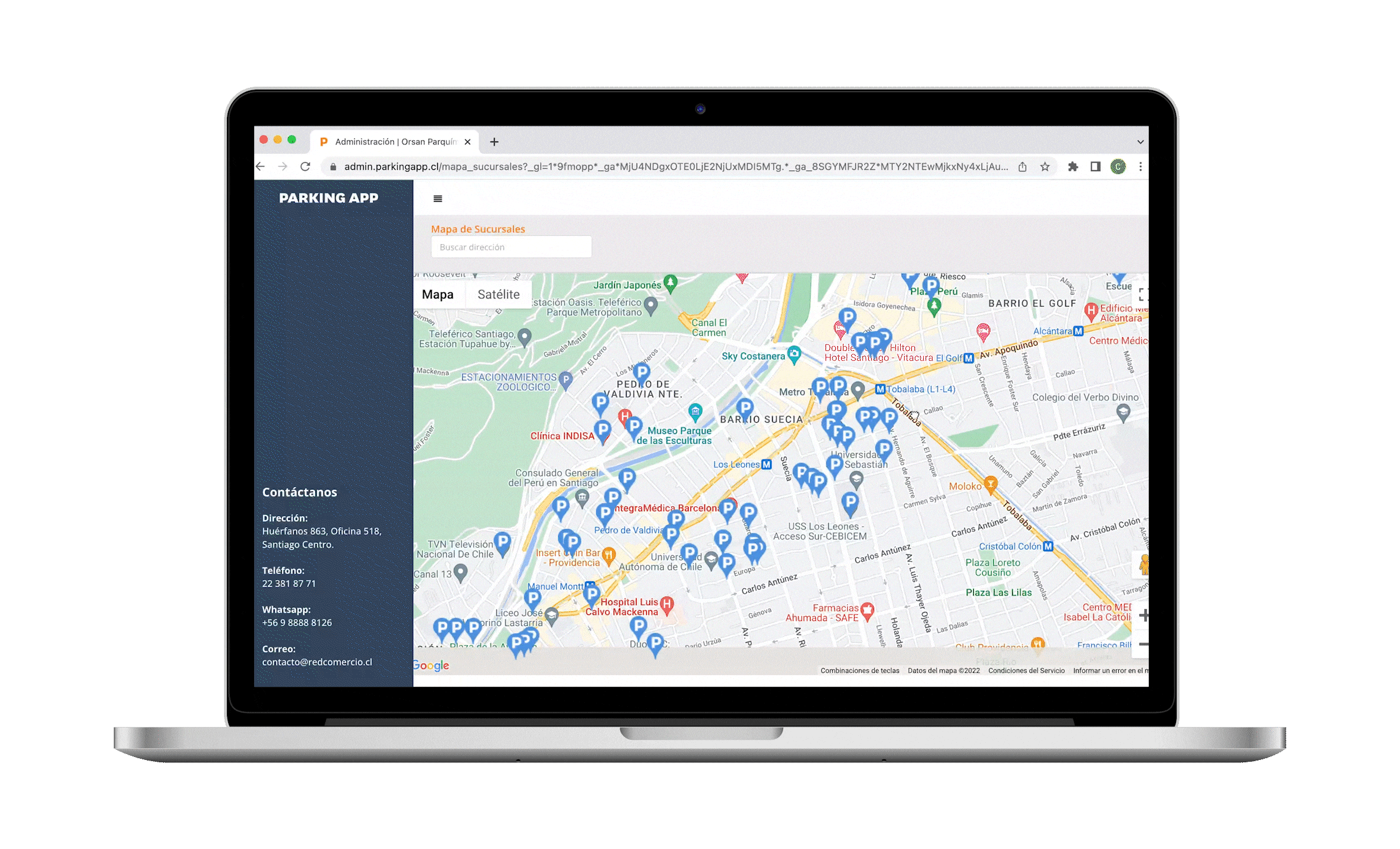Click the Buscar dirección search field
Screen dimensions: 1400x849
(511, 247)
